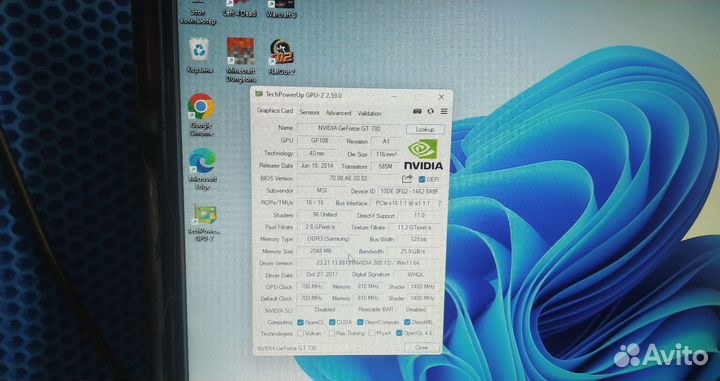This screenshot has width=720, height=381.
Task: Switch to the Advanced tab
Action: (338, 113)
